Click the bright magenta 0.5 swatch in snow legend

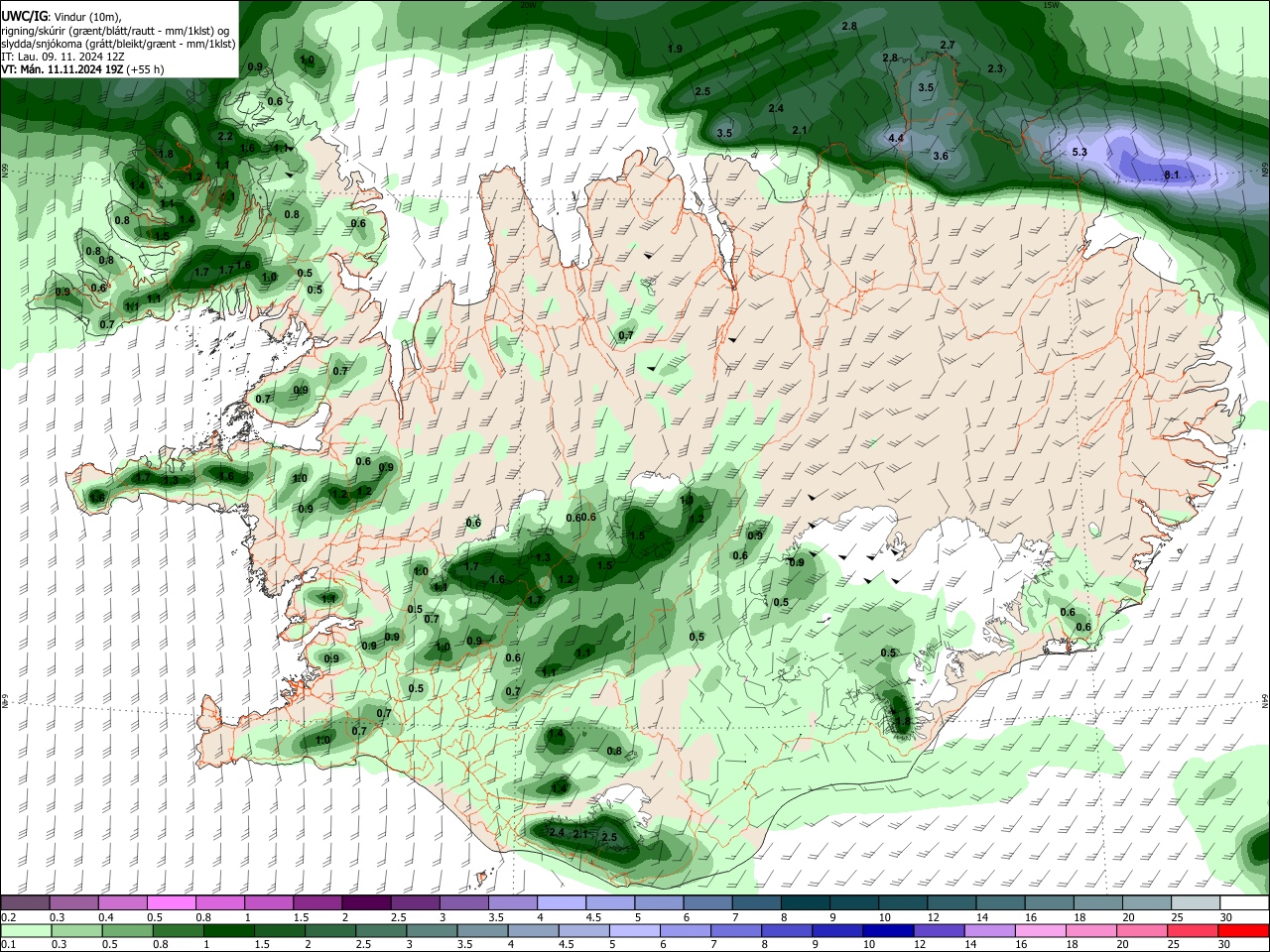tap(171, 903)
